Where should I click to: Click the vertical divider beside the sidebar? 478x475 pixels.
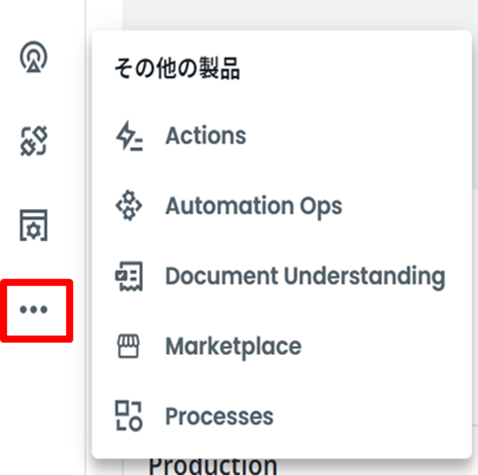[86, 237]
